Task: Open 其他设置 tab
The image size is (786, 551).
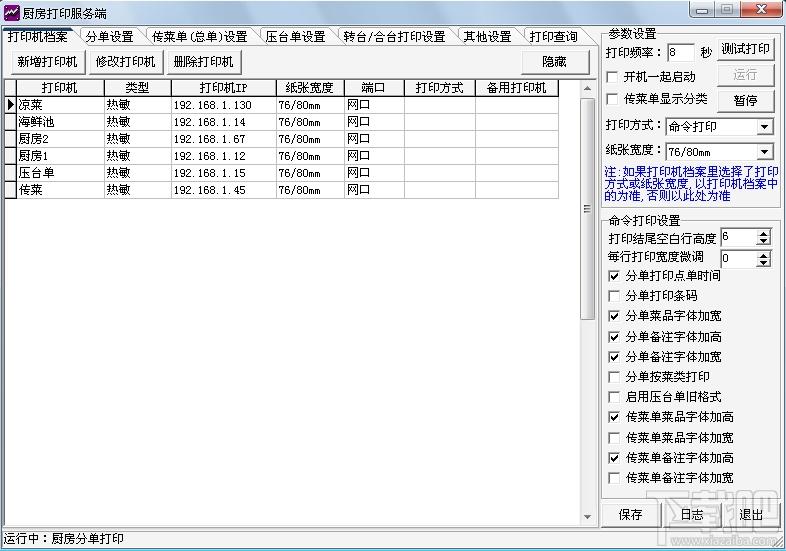Action: [487, 37]
